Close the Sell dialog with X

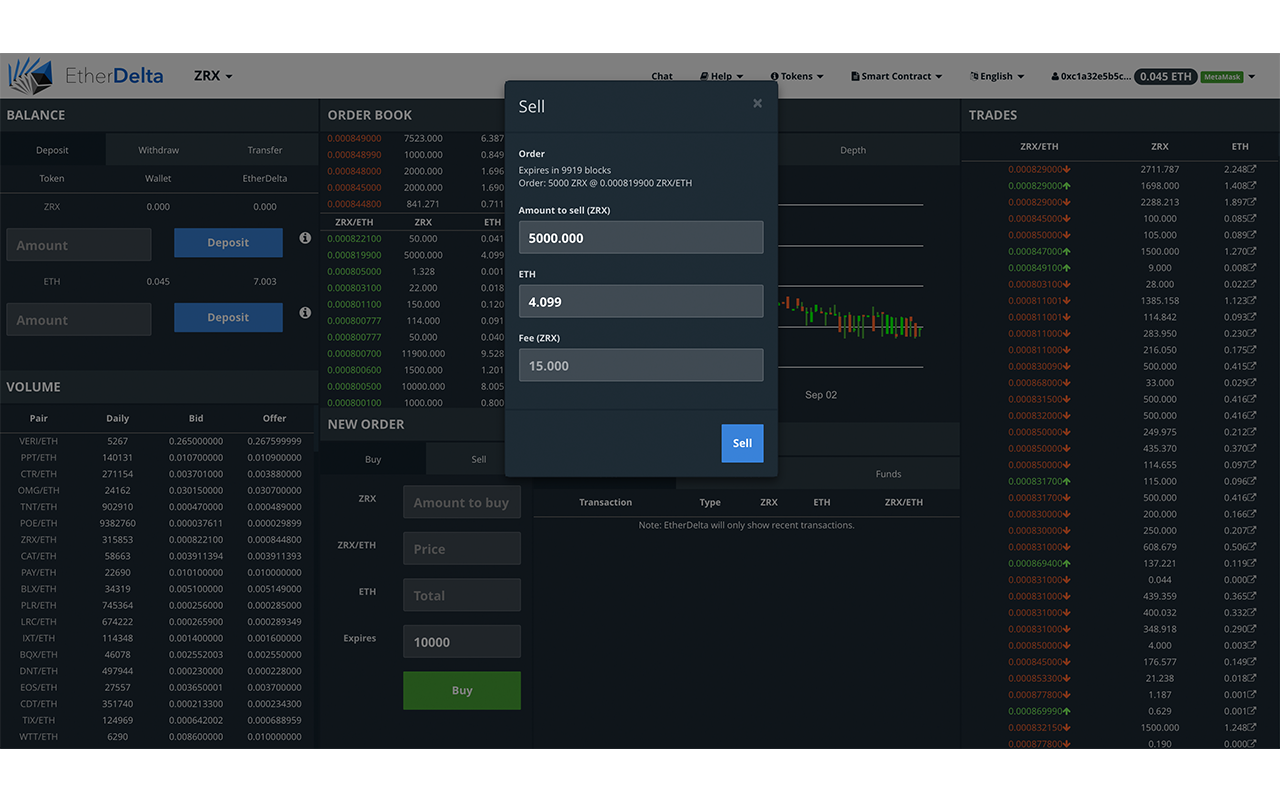click(757, 103)
